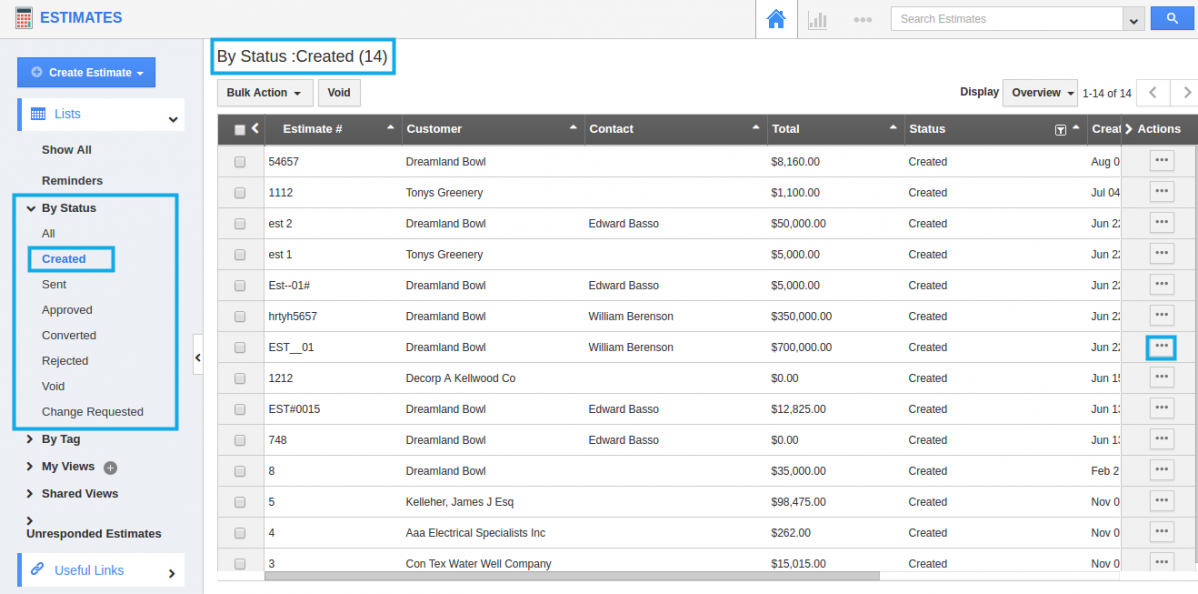Select the Rejected status filter
Screen dimensions: 1198x594
coord(65,361)
